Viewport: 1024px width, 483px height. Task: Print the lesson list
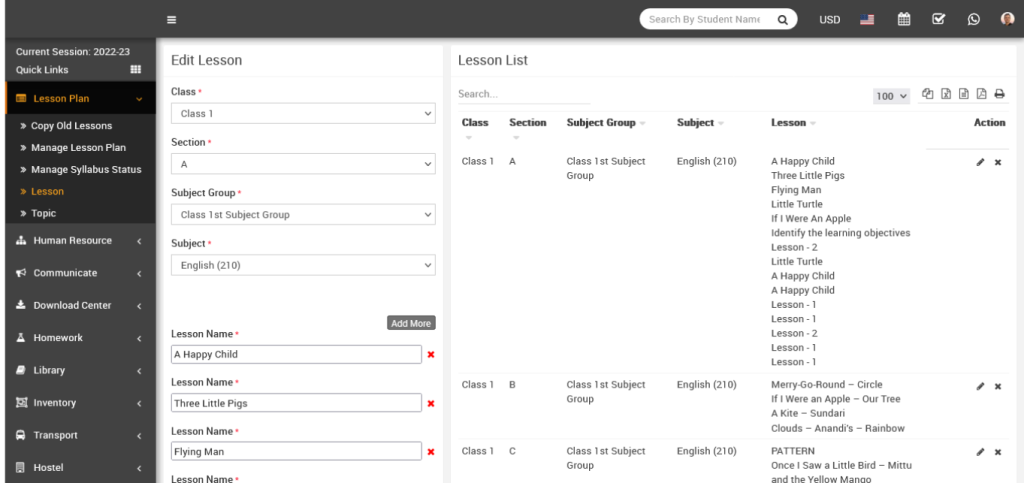[x=999, y=94]
